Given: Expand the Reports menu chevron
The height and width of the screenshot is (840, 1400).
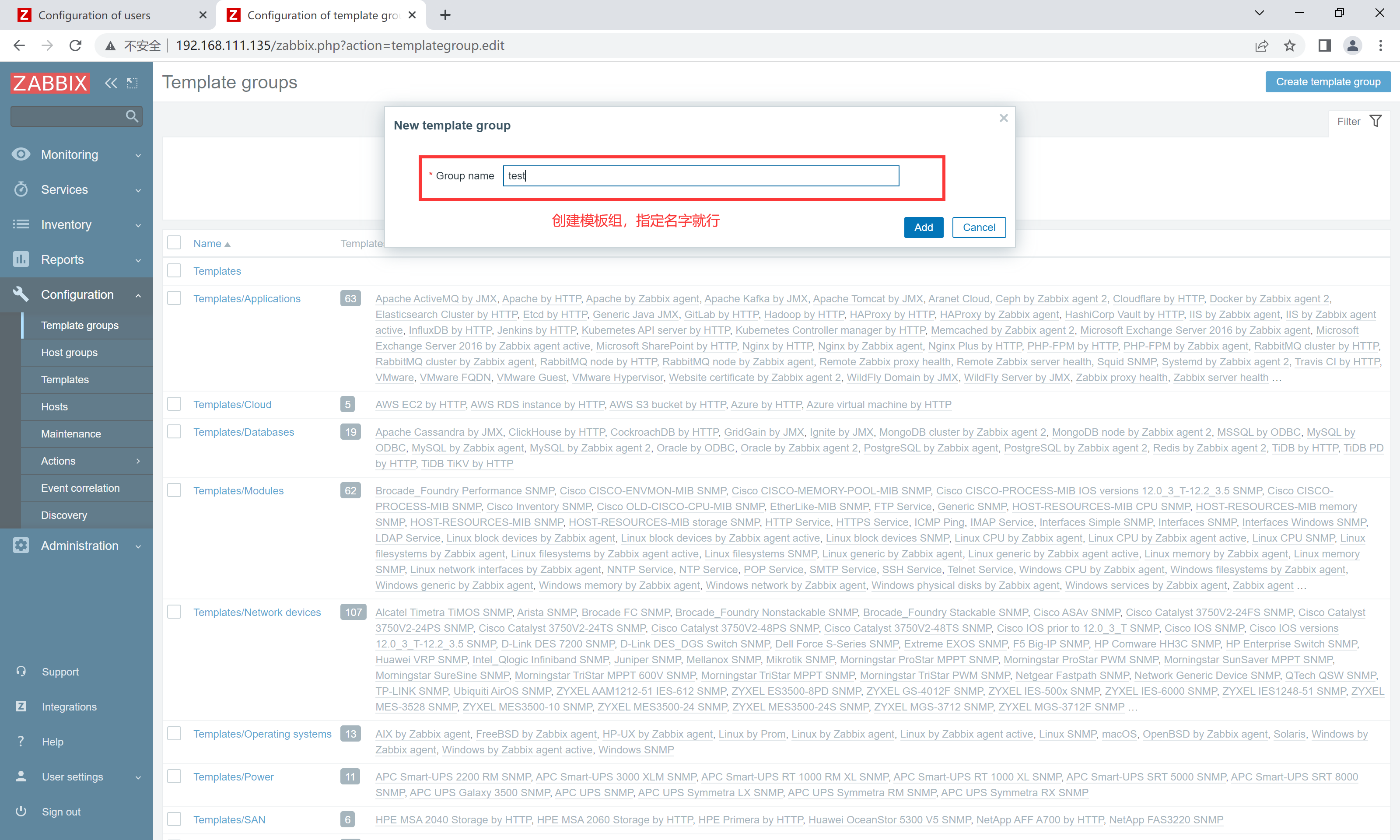Looking at the screenshot, I should pos(138,260).
